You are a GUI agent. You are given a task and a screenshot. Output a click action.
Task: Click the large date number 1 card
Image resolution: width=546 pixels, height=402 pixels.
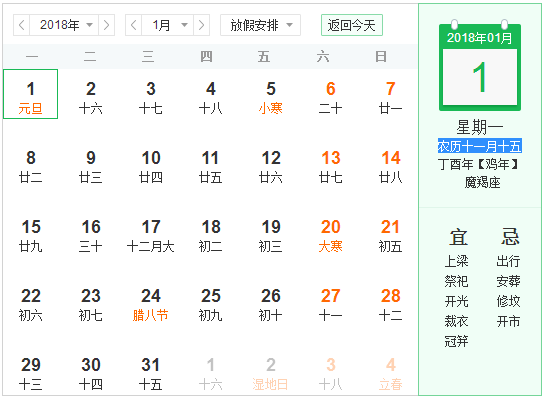point(479,77)
